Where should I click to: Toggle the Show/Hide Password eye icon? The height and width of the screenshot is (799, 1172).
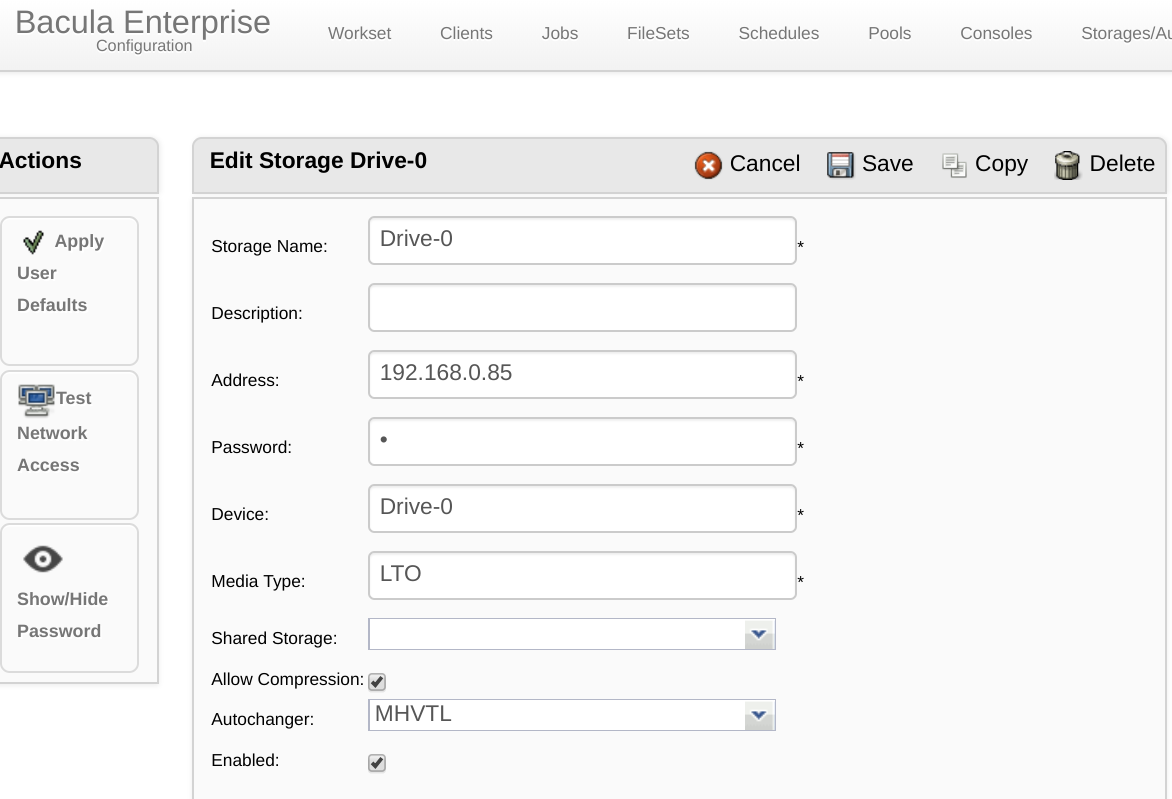(43, 559)
